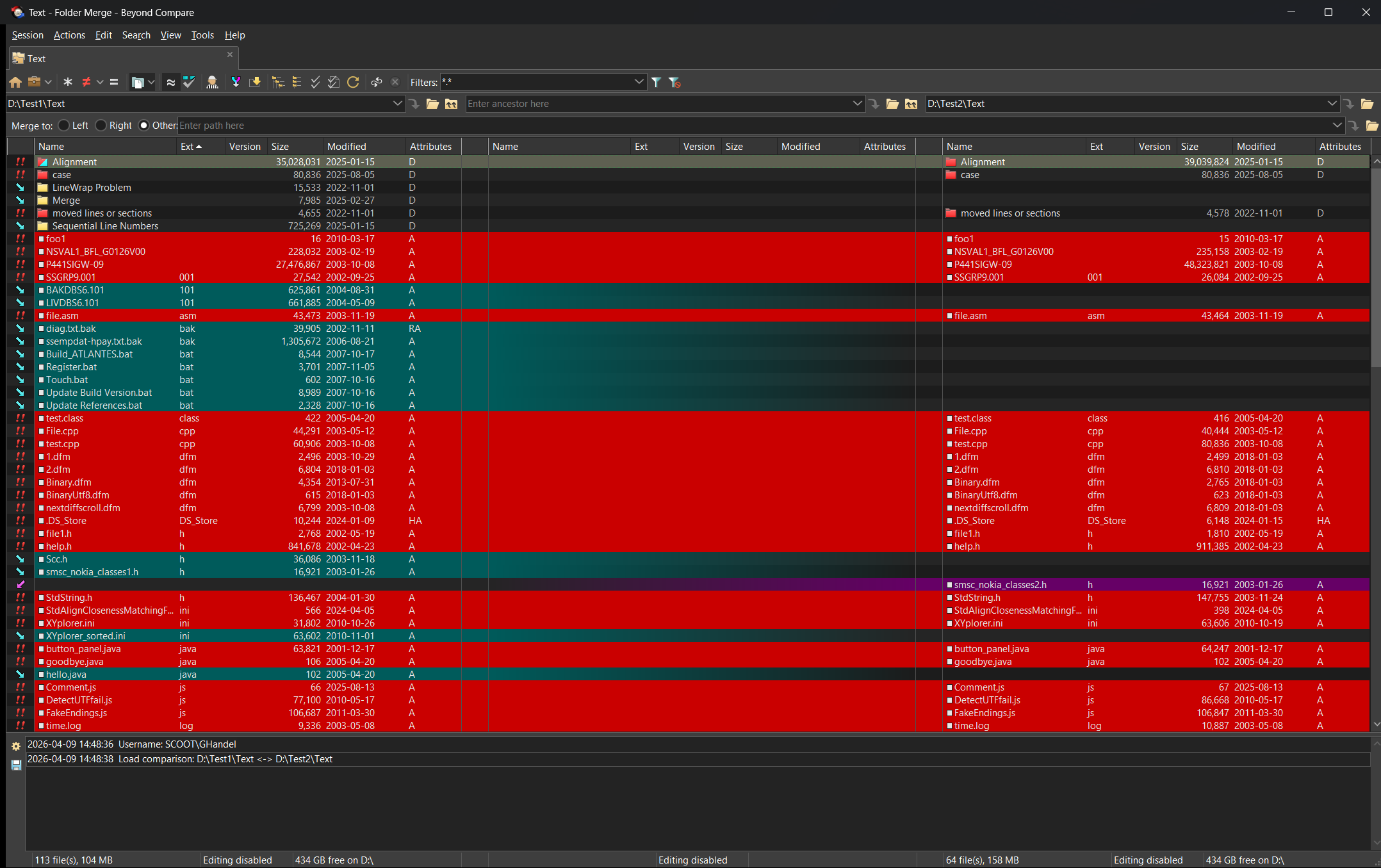Go up a level on the ancestor path
Screen dimensions: 1381x868
tap(911, 104)
